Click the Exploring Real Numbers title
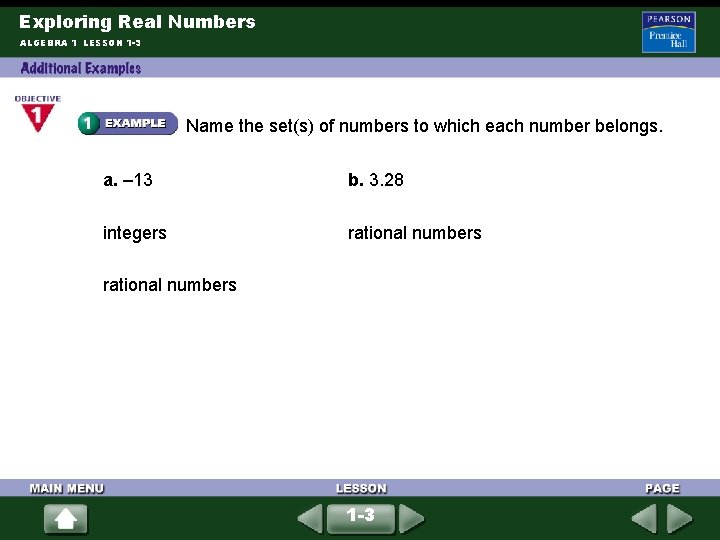720x540 pixels. [137, 22]
